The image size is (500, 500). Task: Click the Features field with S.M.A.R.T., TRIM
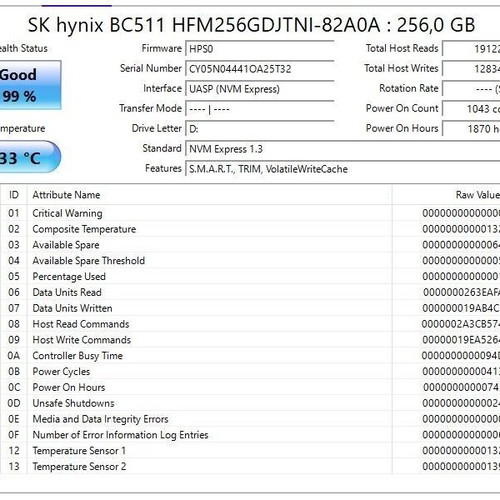click(343, 169)
